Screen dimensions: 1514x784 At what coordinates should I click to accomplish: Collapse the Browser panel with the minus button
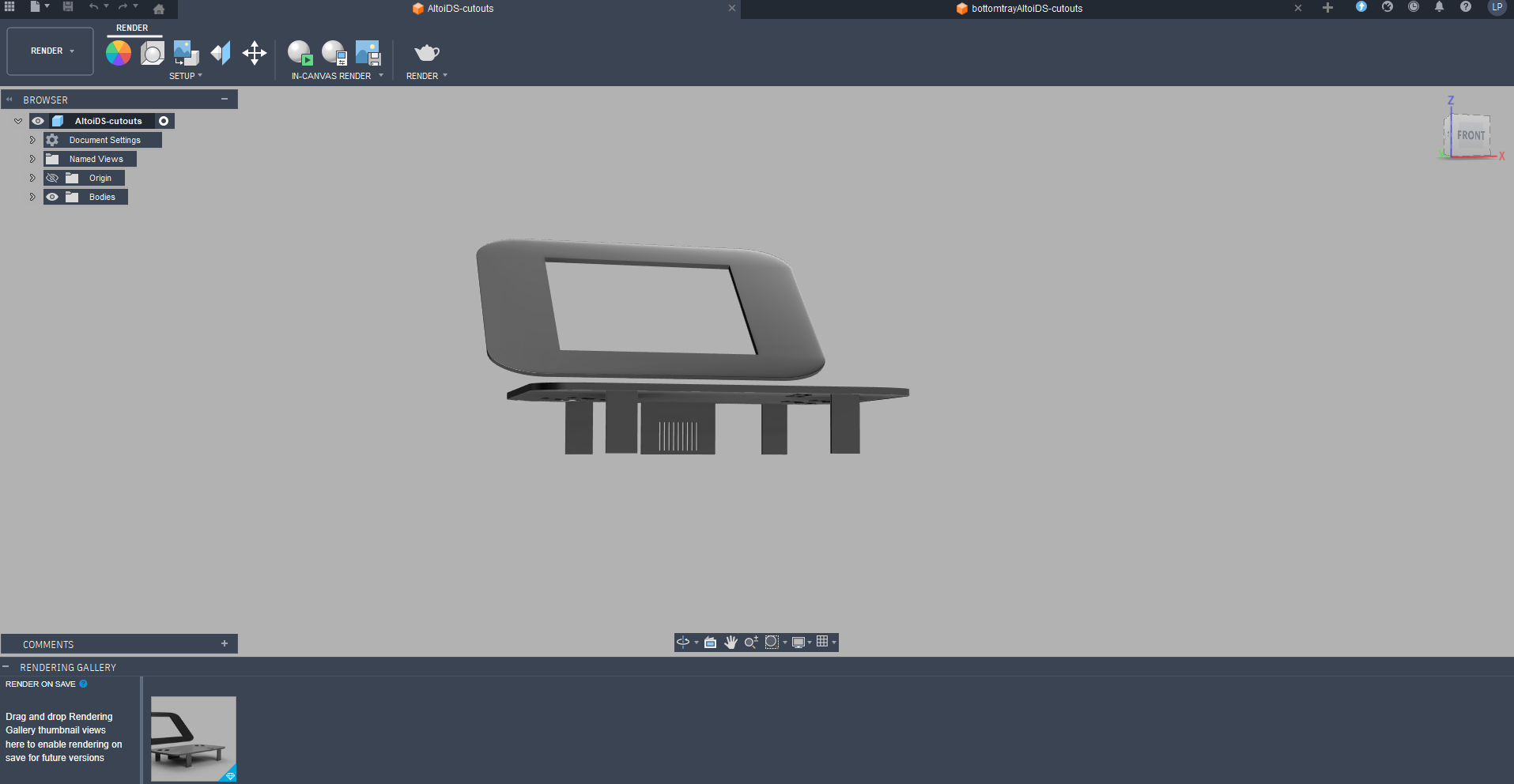(x=225, y=100)
